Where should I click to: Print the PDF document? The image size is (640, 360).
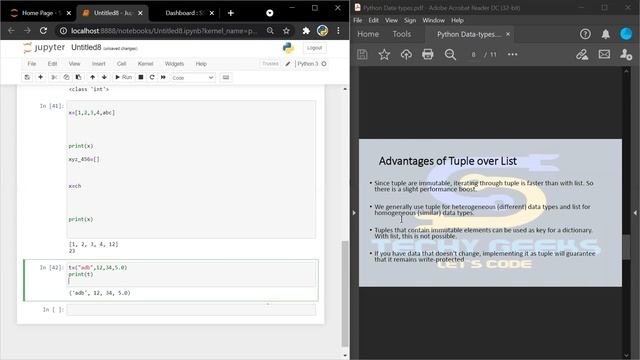tap(428, 54)
